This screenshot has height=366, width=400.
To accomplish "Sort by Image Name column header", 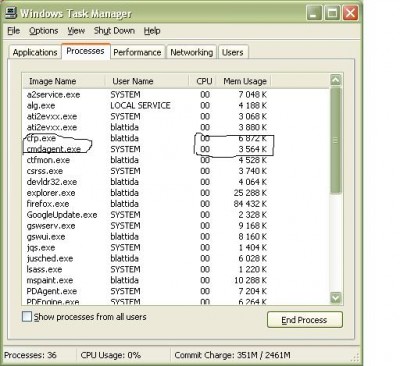I will pos(64,81).
